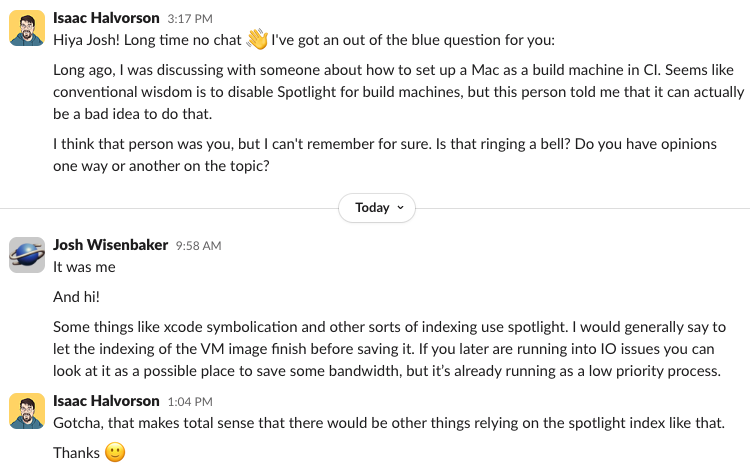Click the 1:04 PM timestamp
This screenshot has height=471, width=750.
tap(190, 402)
